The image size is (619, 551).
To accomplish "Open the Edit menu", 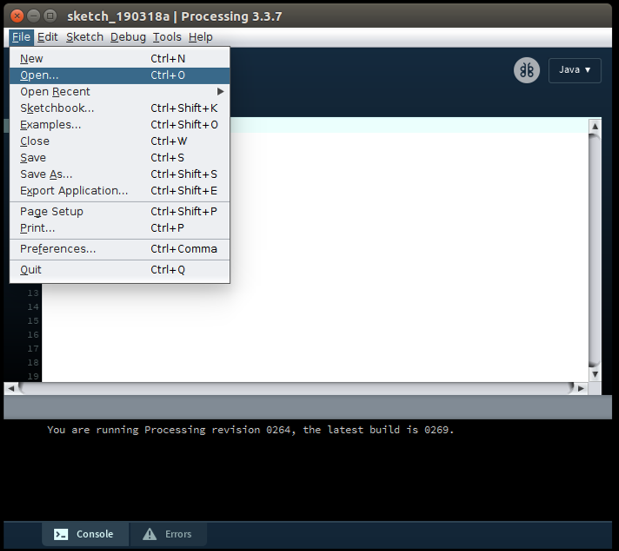I will pyautogui.click(x=47, y=37).
